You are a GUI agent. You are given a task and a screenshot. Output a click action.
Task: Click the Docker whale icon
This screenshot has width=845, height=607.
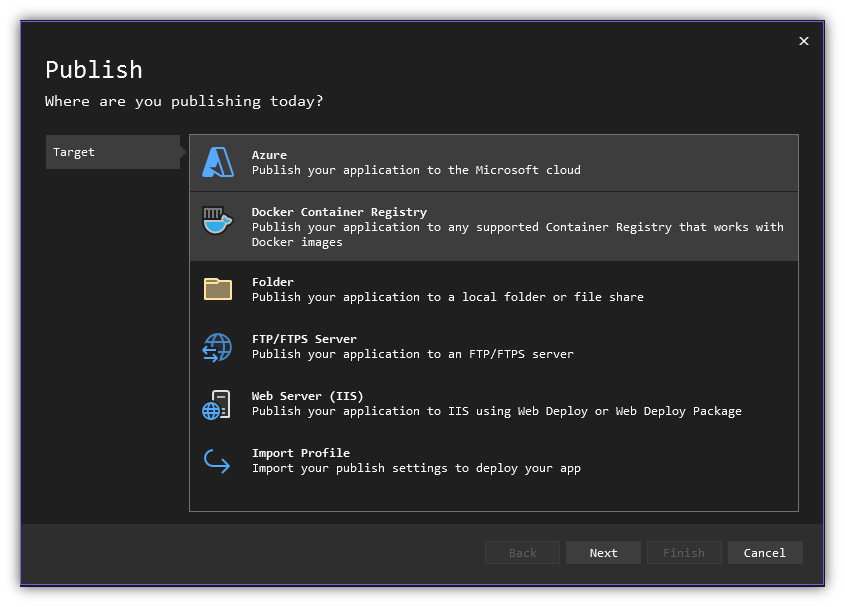[x=218, y=220]
